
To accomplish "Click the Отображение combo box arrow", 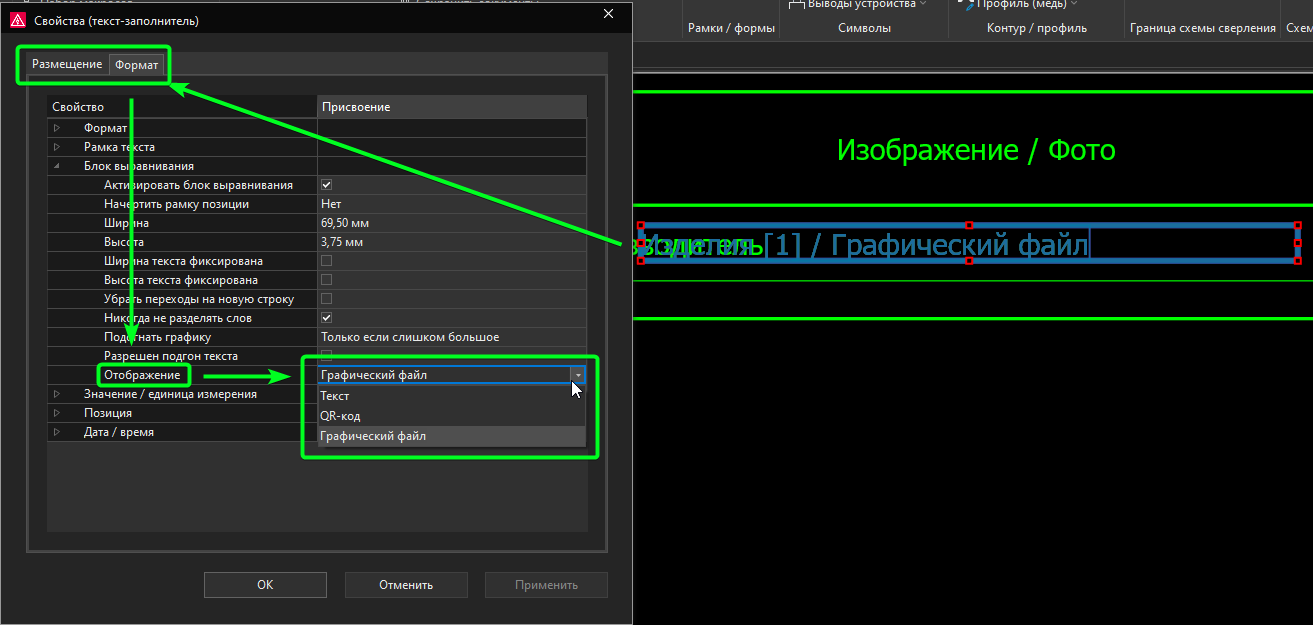I will (577, 375).
